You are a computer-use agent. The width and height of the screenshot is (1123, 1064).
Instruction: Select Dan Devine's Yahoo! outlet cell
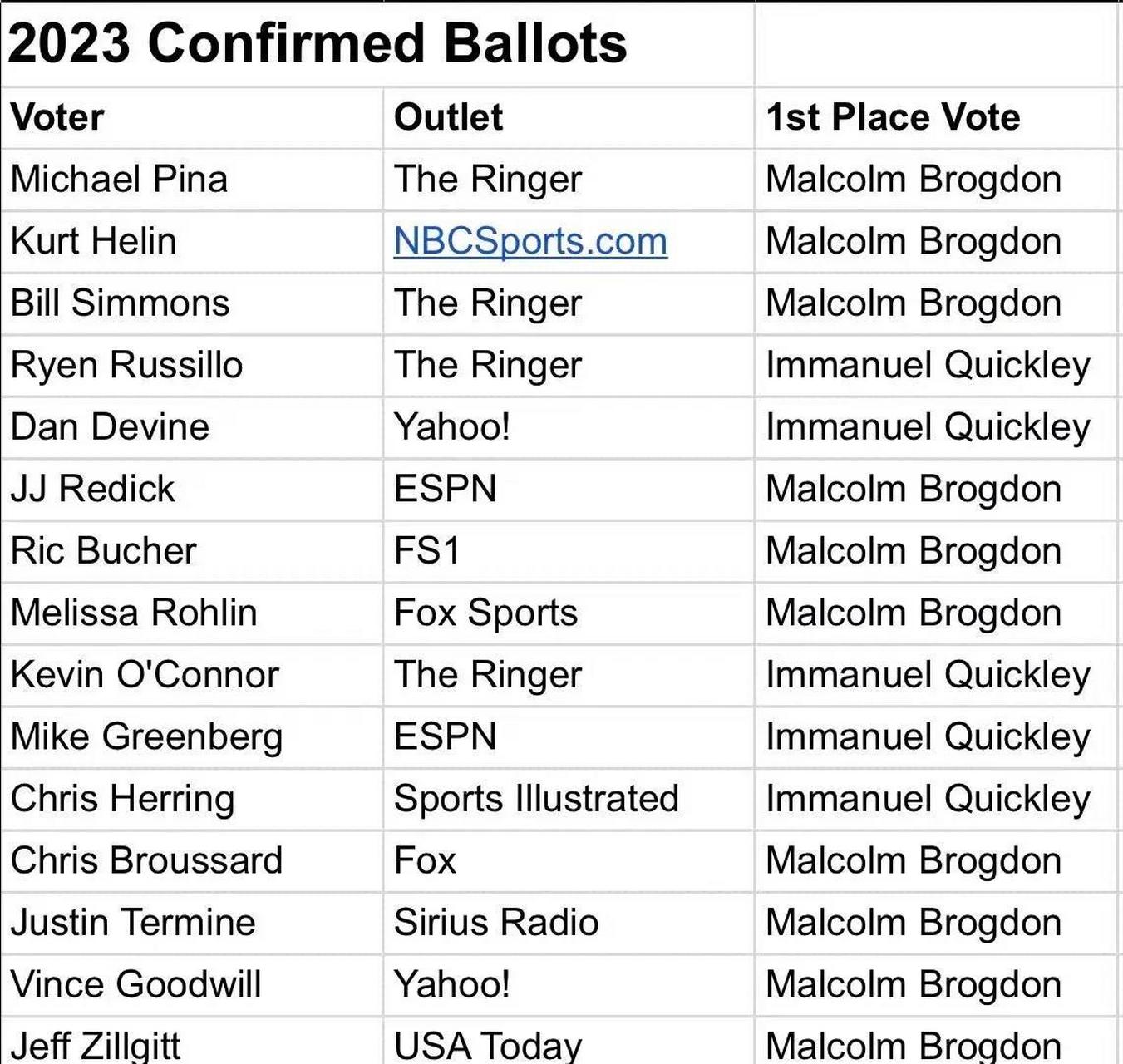(x=451, y=427)
